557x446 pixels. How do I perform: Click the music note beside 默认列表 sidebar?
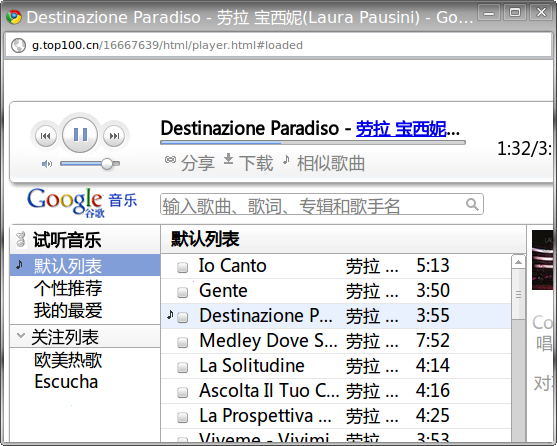click(20, 264)
